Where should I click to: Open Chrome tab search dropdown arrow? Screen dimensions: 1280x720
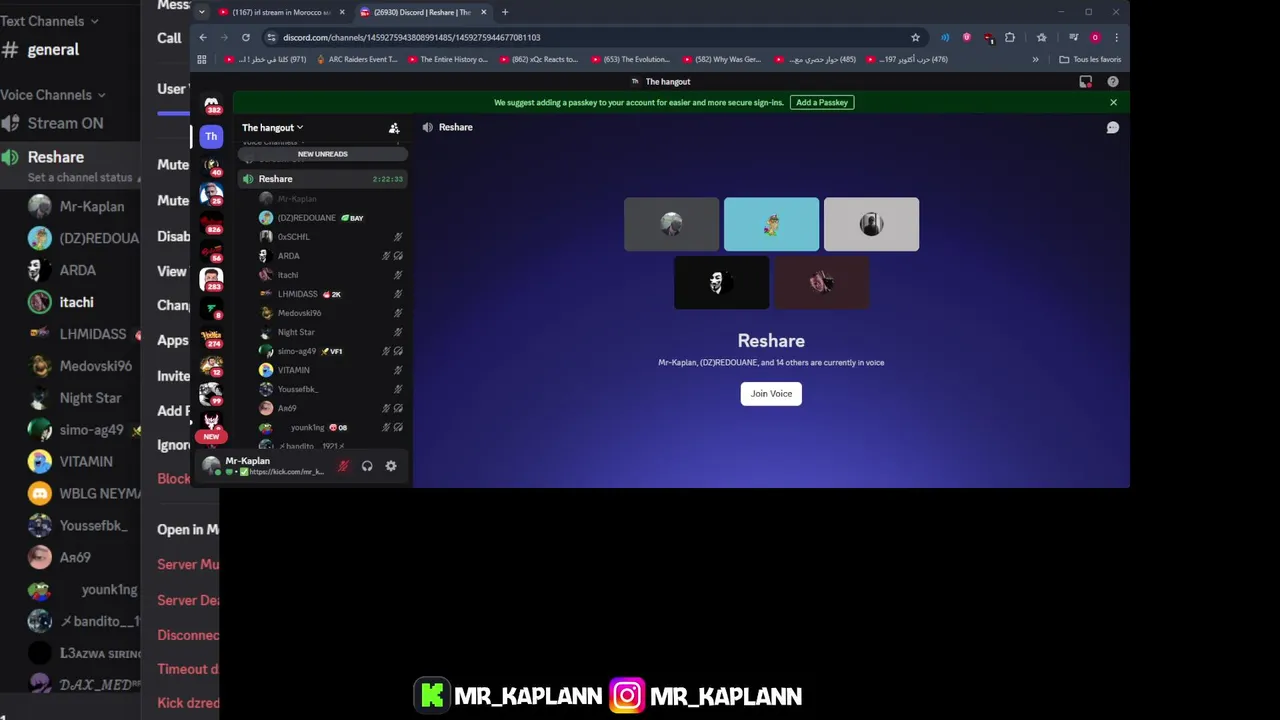point(202,12)
